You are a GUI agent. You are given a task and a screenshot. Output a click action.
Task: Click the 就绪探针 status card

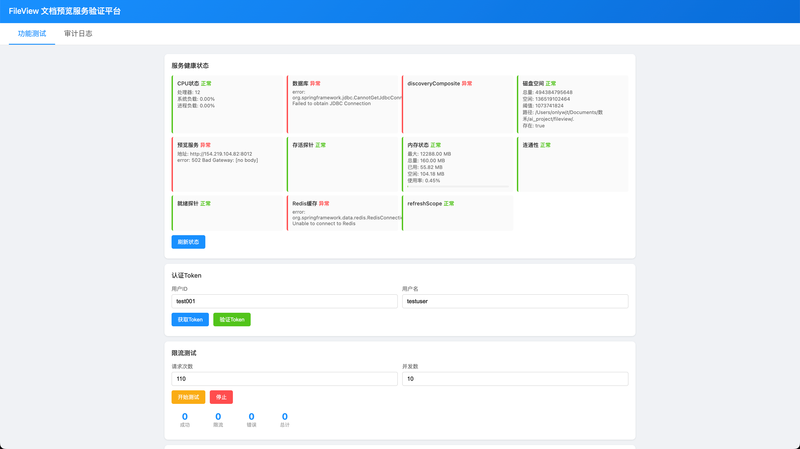227,213
